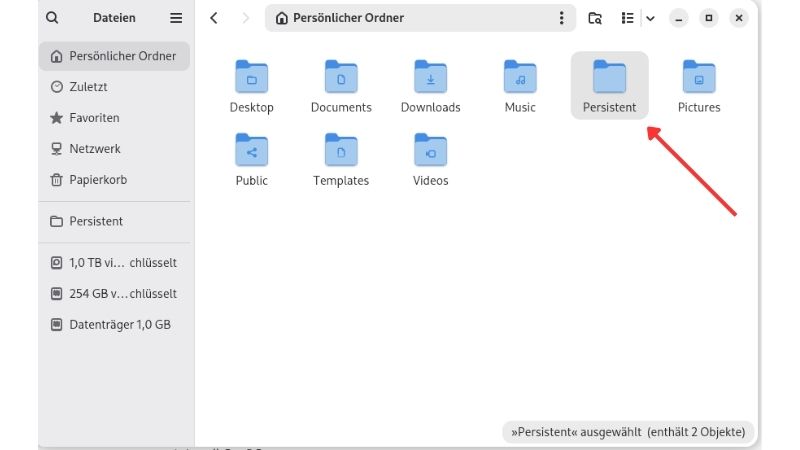Screen dimensions: 800x450
Task: Click the search magnifier icon
Action: pyautogui.click(x=52, y=18)
